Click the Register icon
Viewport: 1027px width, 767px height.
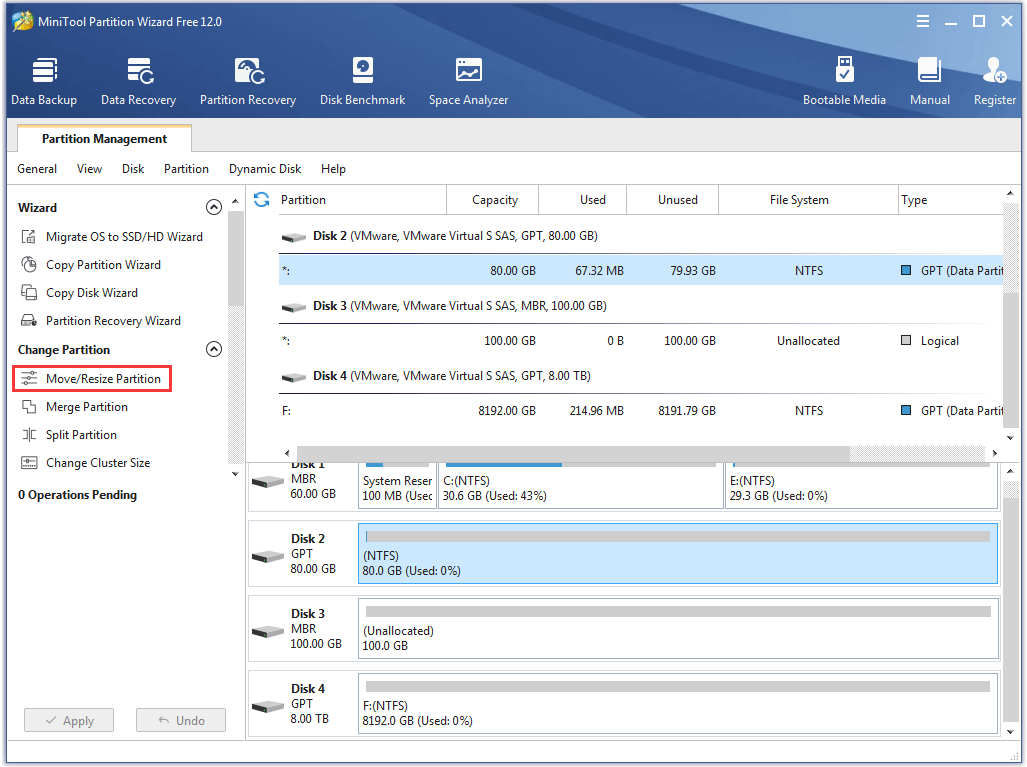994,80
